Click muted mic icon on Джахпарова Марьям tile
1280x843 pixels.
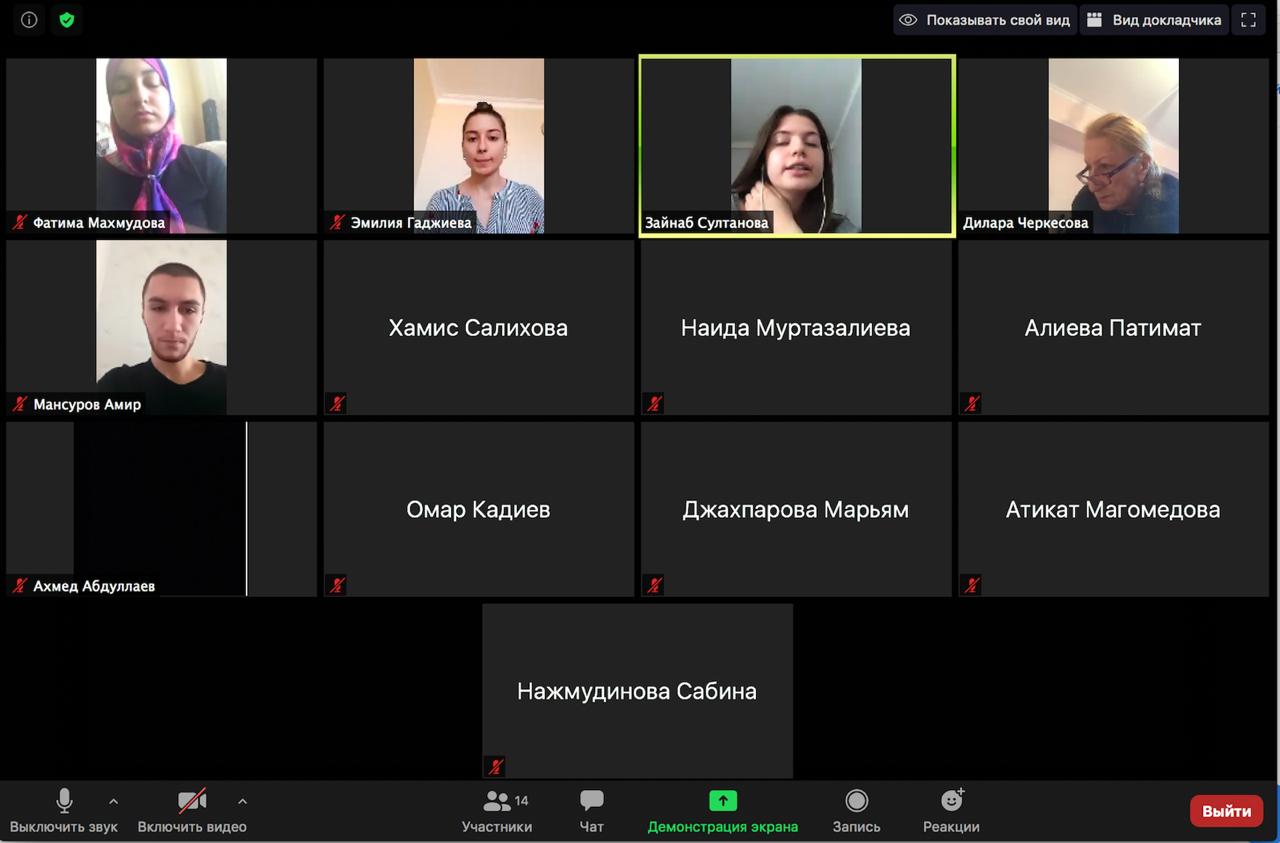click(654, 586)
